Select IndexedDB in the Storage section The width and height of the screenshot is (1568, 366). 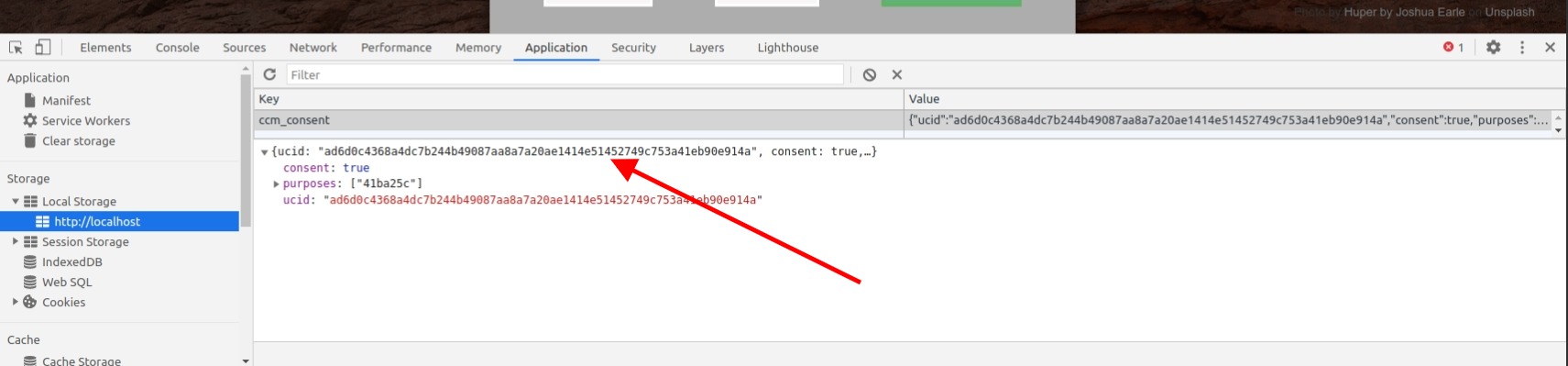(71, 261)
